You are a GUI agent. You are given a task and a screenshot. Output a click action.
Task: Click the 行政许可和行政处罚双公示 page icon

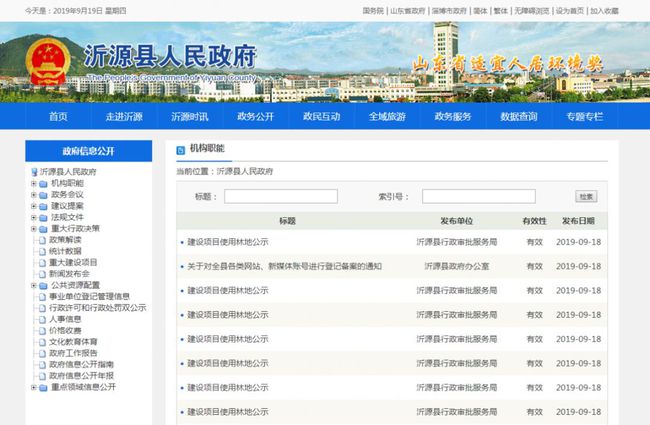coord(42,308)
